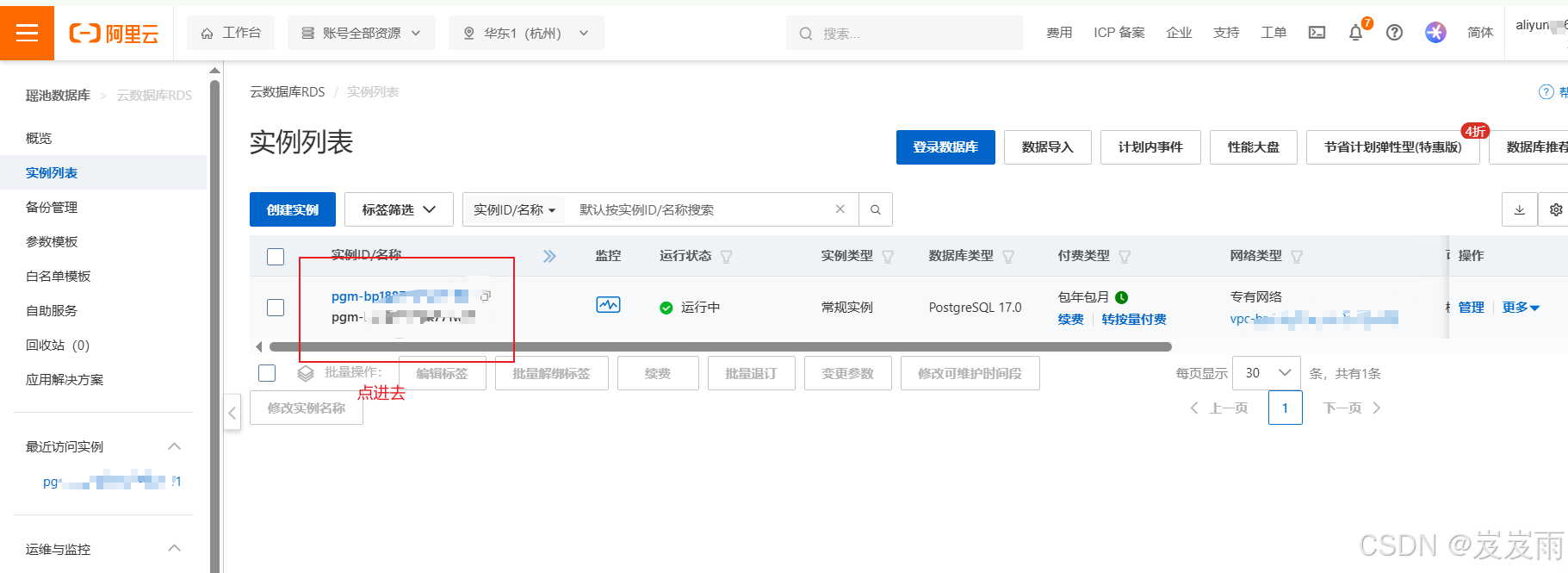This screenshot has height=573, width=1568.
Task: Change the page size dropdown showing 30
Action: tap(1267, 373)
